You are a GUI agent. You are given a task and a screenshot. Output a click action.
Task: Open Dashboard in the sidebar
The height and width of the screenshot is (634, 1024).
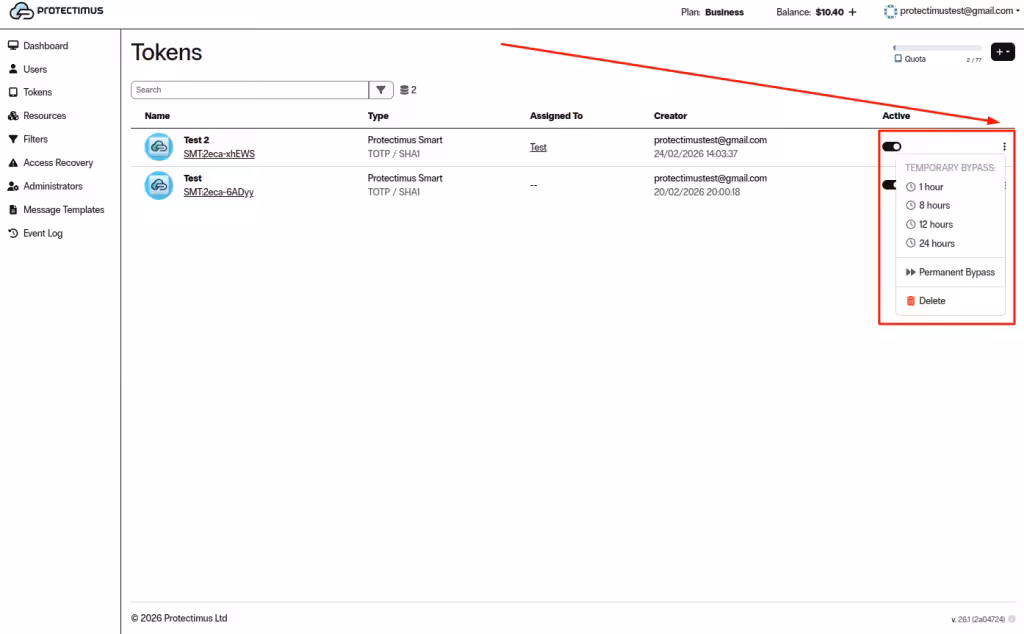[45, 46]
